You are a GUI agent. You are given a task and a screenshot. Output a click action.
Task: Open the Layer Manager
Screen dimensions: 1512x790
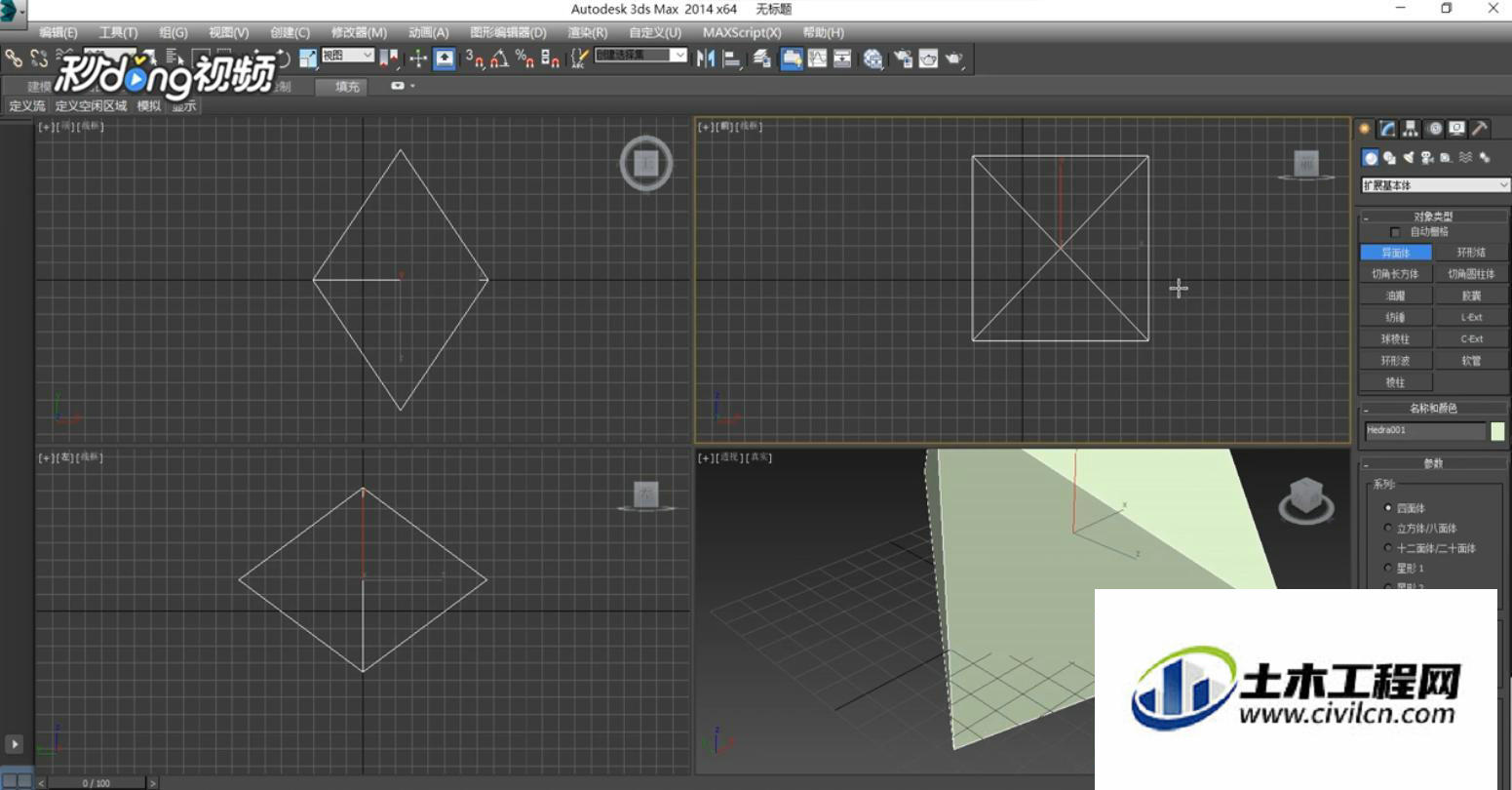762,59
